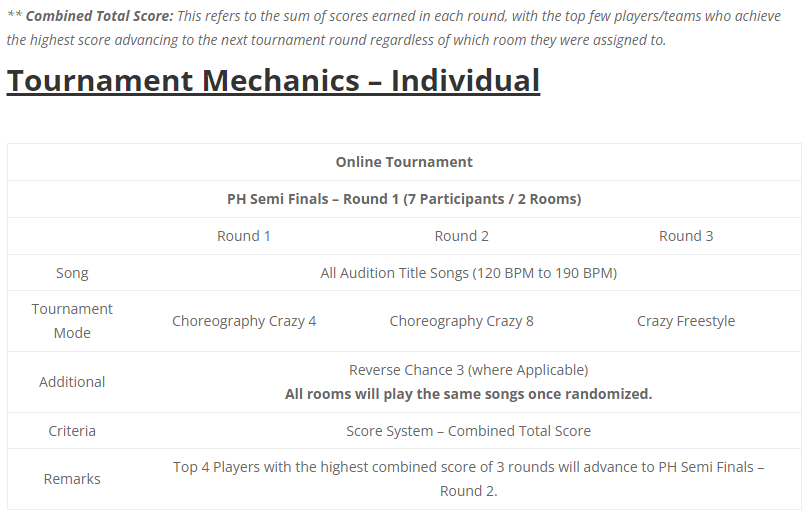812x526 pixels.
Task: Click "Score System – Combined Total Score" cell
Action: pos(468,431)
